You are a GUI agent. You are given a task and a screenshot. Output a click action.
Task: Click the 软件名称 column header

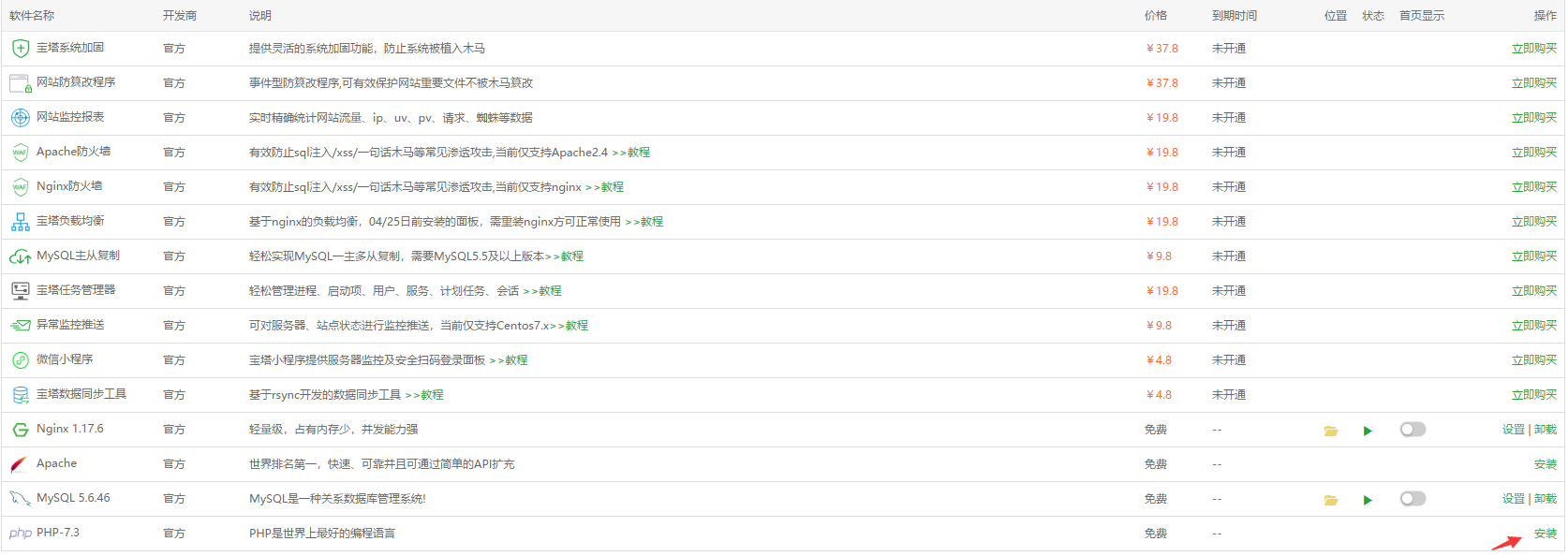tap(32, 16)
